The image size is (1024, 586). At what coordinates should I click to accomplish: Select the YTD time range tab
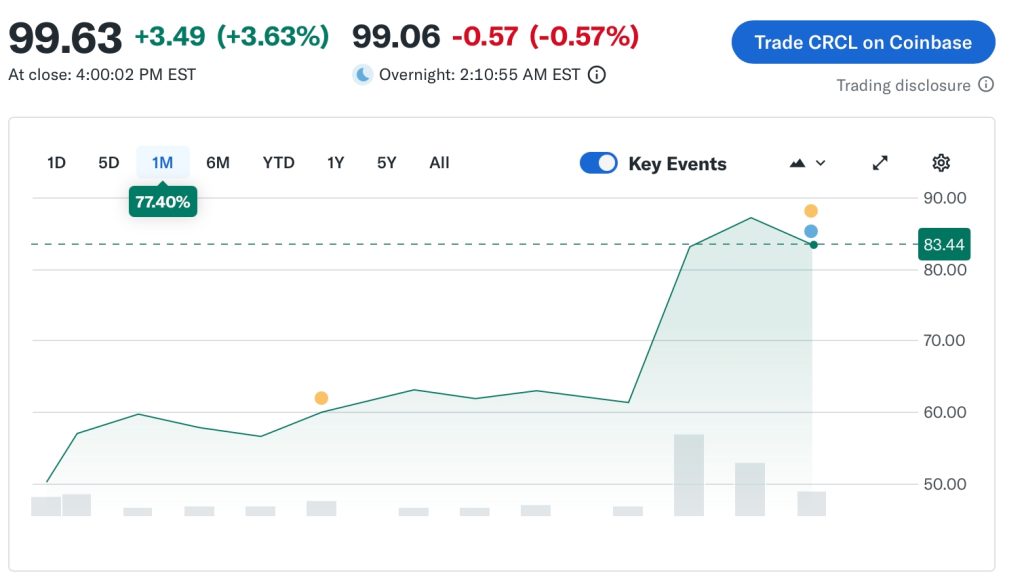click(278, 162)
